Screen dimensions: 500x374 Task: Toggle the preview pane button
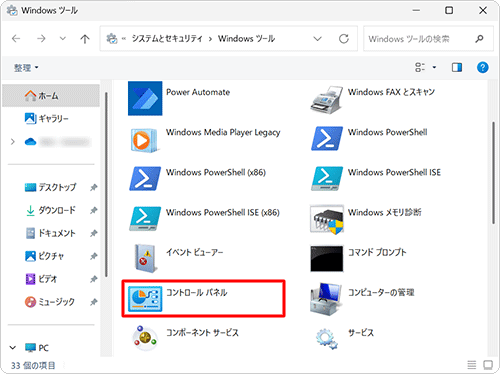pyautogui.click(x=457, y=67)
